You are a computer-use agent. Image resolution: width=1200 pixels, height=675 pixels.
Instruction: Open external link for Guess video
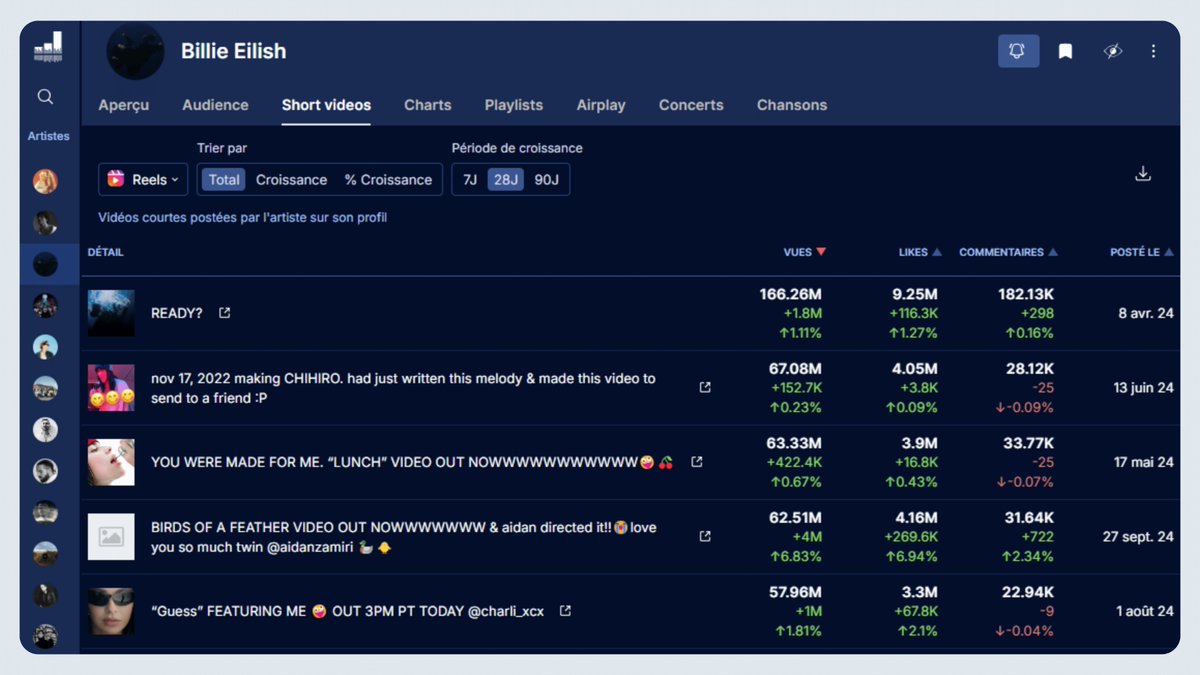point(565,610)
